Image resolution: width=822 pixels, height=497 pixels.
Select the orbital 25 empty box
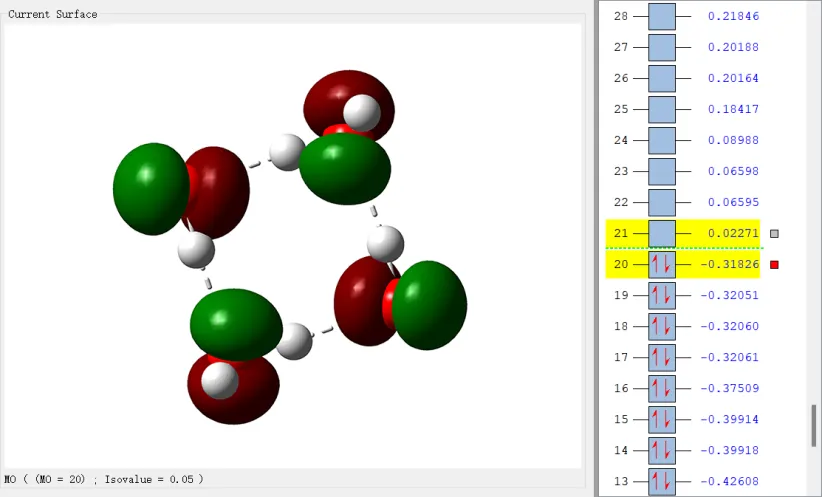[x=662, y=110]
